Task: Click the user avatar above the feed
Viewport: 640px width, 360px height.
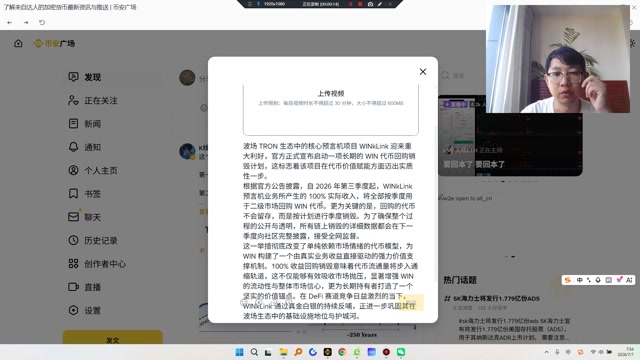Action: (x=187, y=78)
